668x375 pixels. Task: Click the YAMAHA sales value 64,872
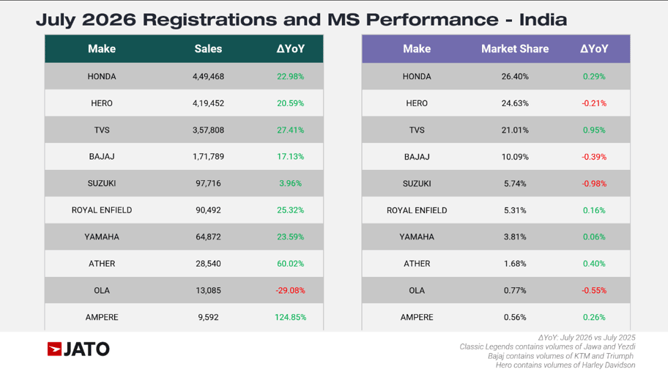[x=208, y=237]
